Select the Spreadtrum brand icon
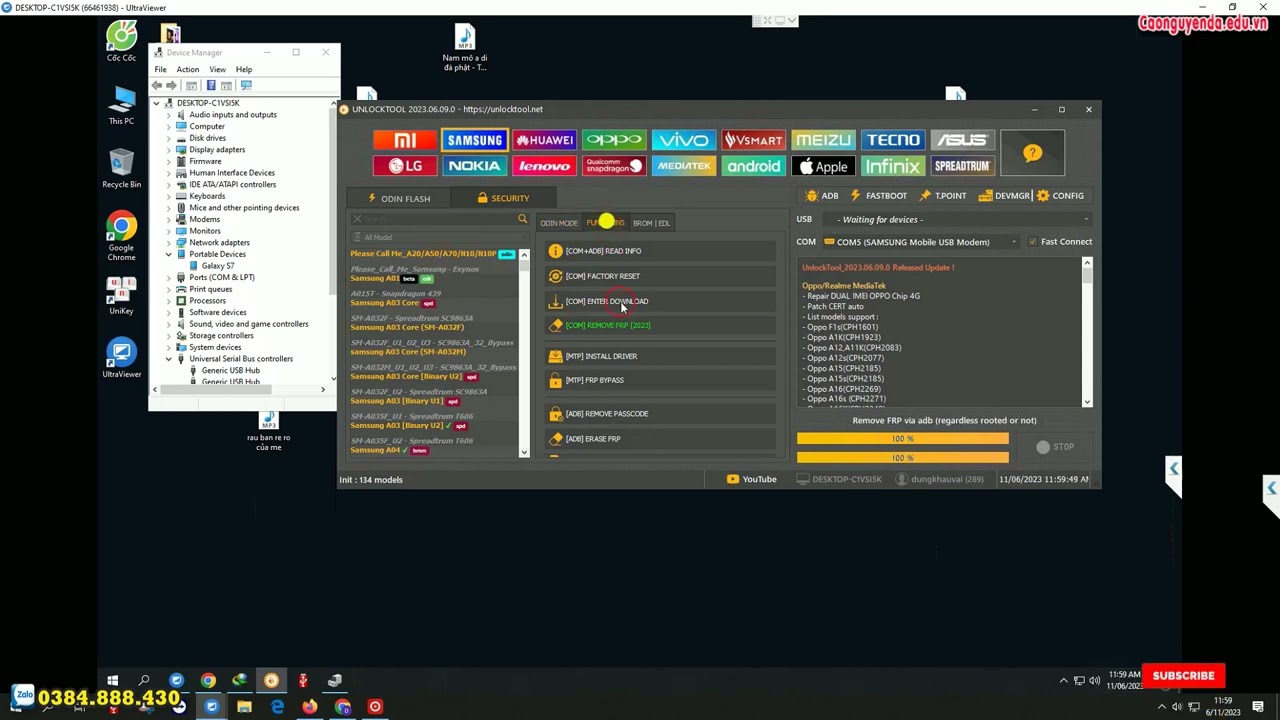Image resolution: width=1280 pixels, height=720 pixels. [x=962, y=166]
